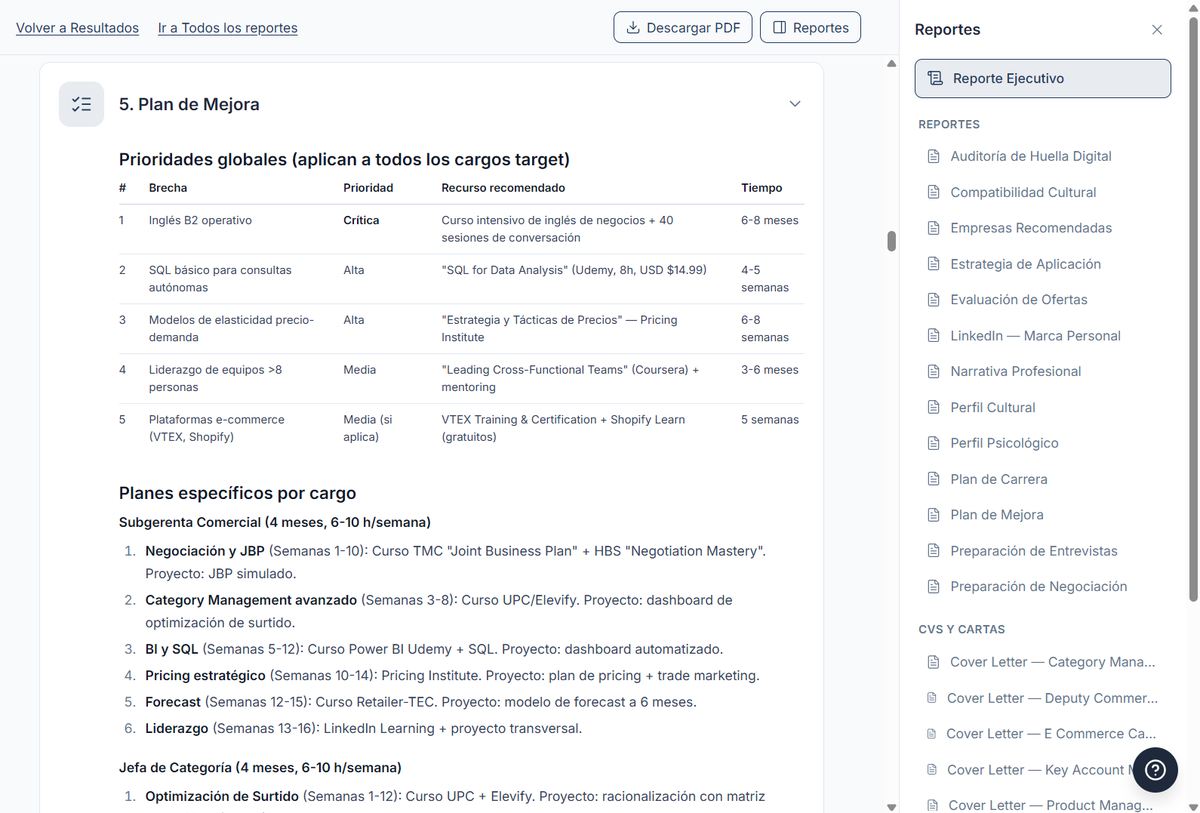The width and height of the screenshot is (1200, 813).
Task: Click the checklist icon beside Plan de Mejora
Action: 82,104
